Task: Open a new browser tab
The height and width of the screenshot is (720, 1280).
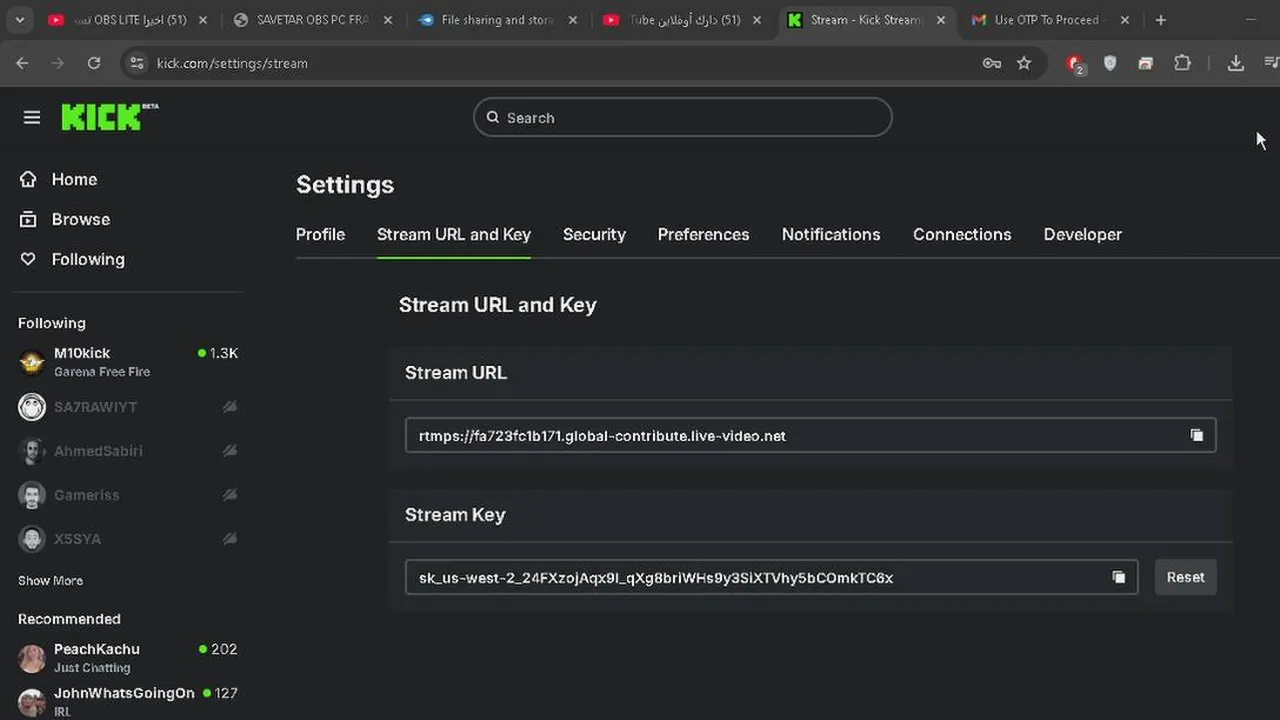Action: click(1160, 20)
